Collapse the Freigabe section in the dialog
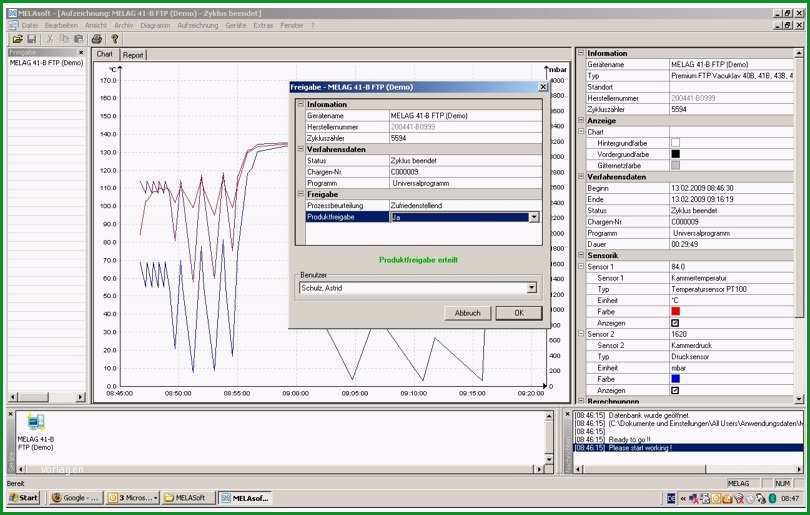The width and height of the screenshot is (810, 515). [301, 194]
